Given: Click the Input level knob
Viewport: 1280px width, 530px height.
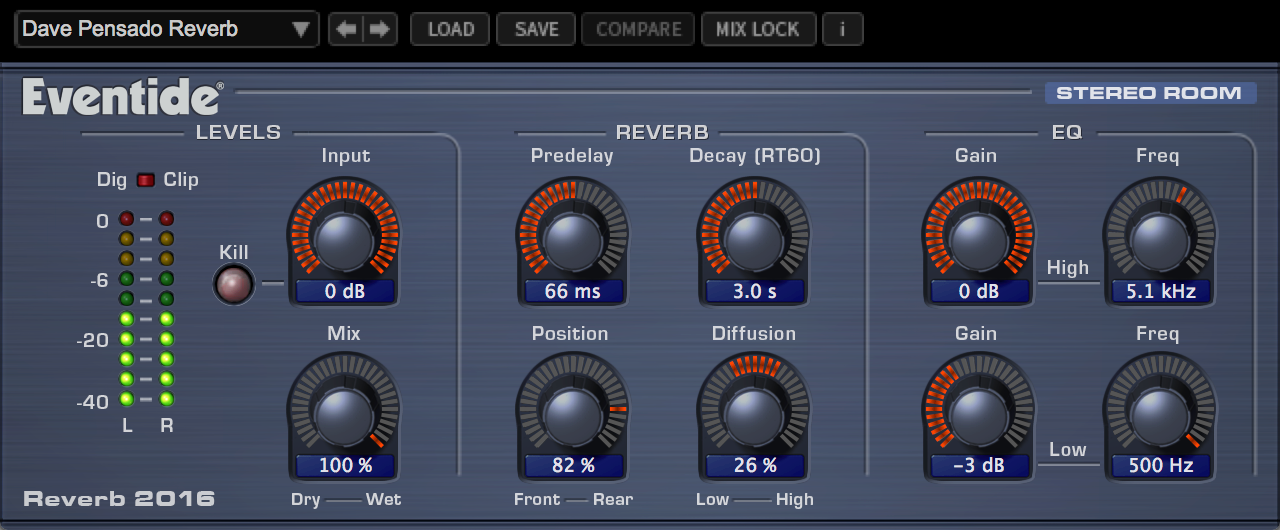Looking at the screenshot, I should 344,237.
